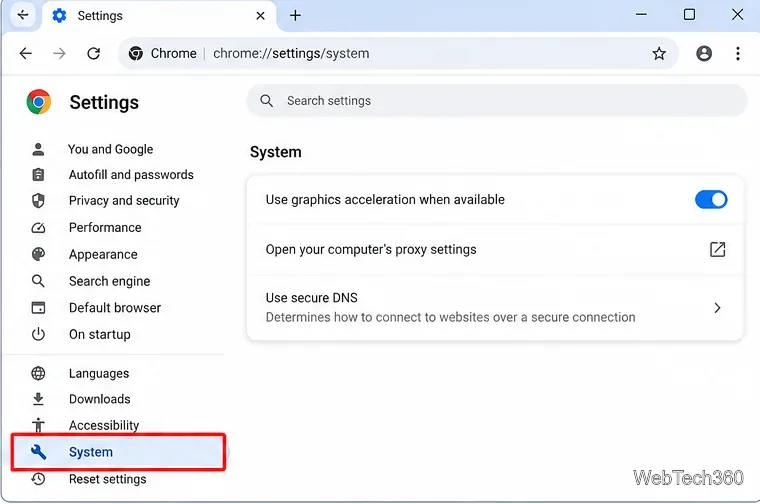Minimize the Chrome window
Image resolution: width=760 pixels, height=504 pixels.
point(641,15)
